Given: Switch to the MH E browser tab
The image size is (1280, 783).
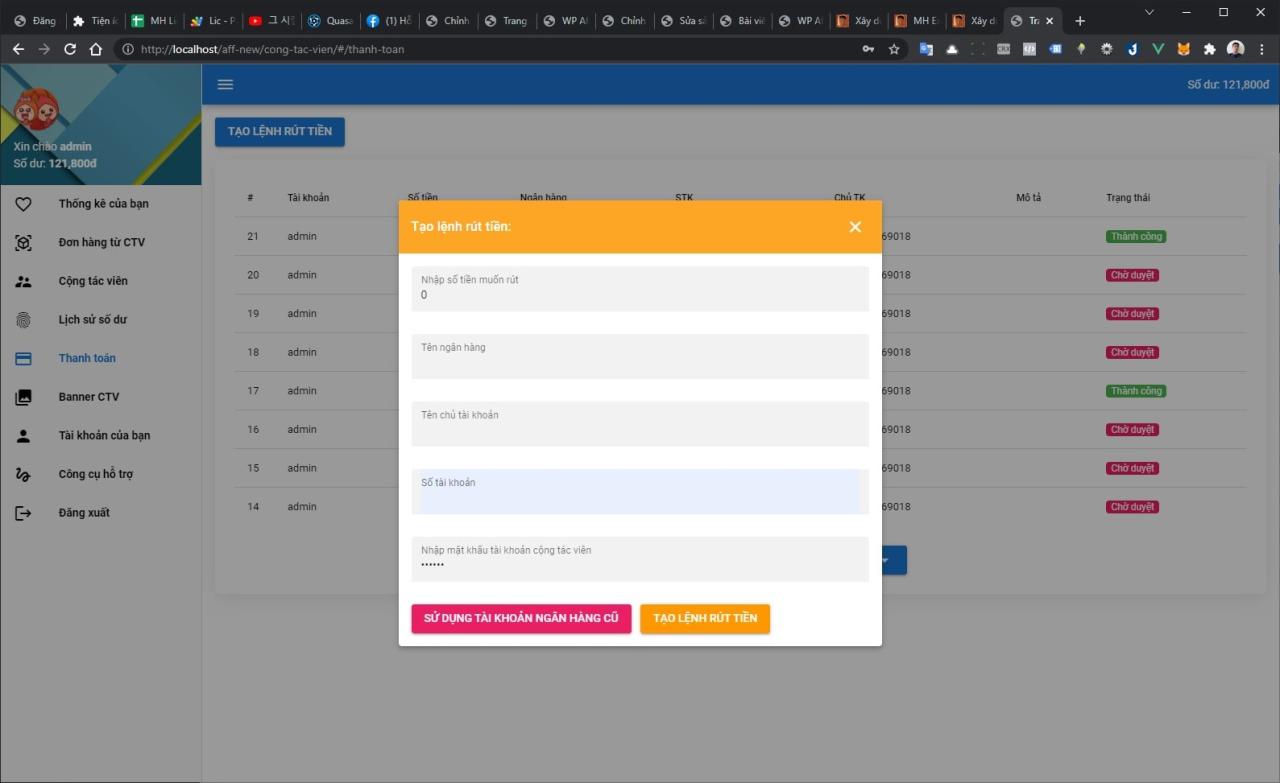Looking at the screenshot, I should 917,20.
